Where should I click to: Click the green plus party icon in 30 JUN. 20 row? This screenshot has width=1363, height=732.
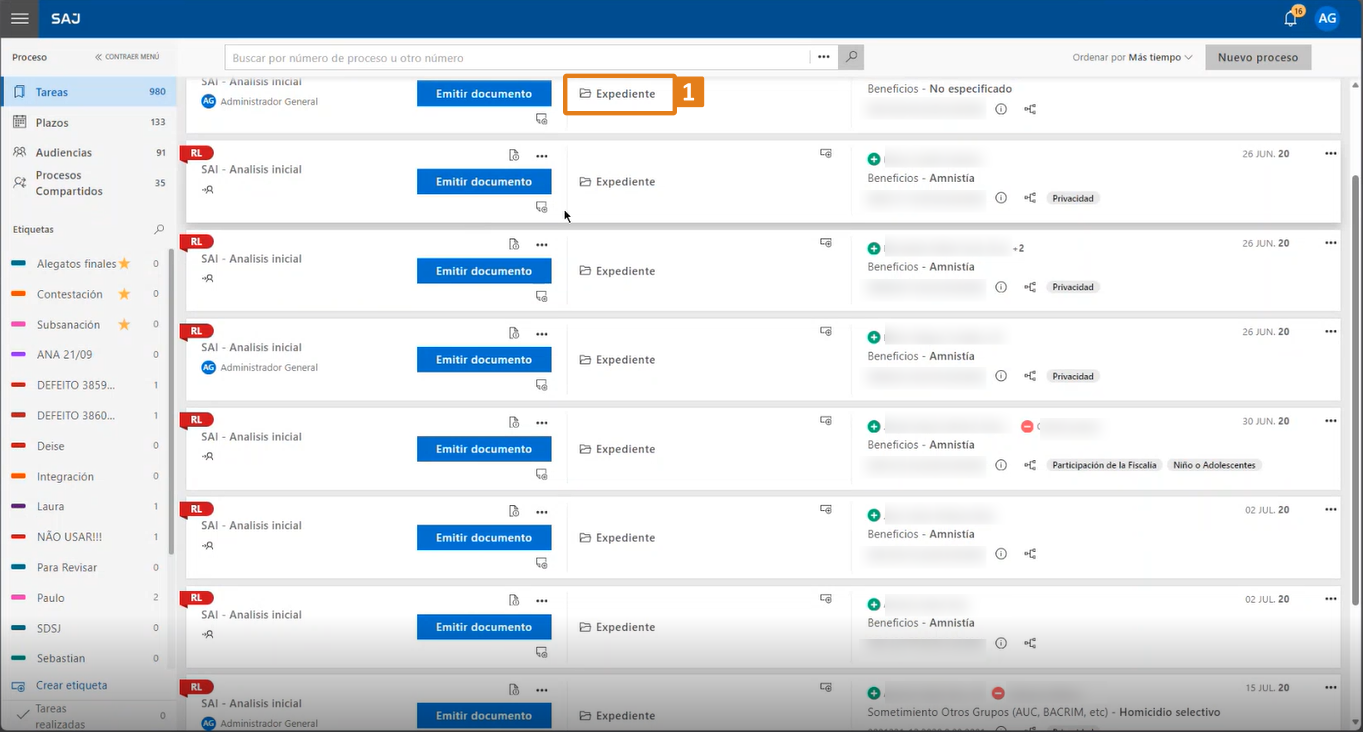(874, 427)
